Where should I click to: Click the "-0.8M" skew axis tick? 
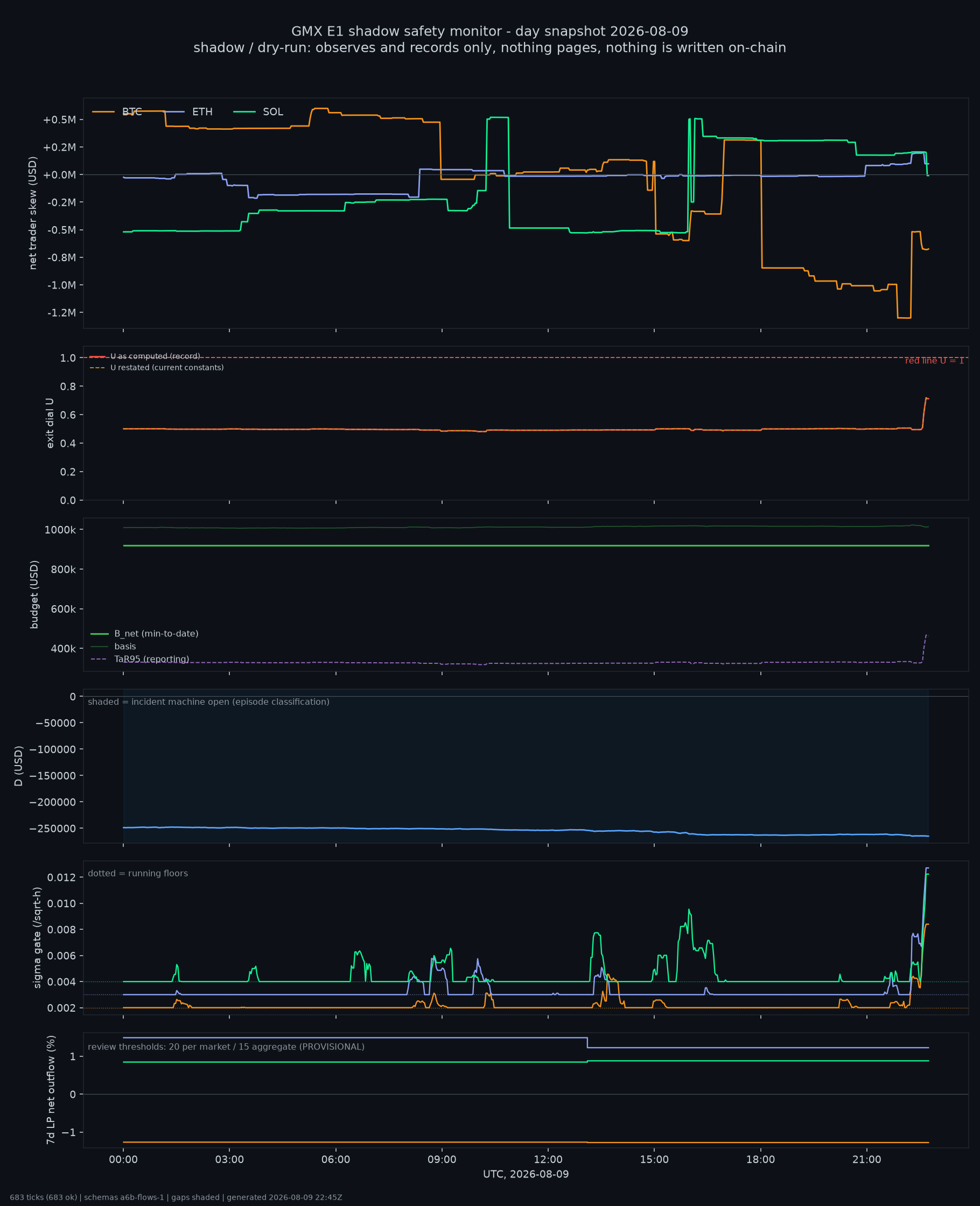61,257
